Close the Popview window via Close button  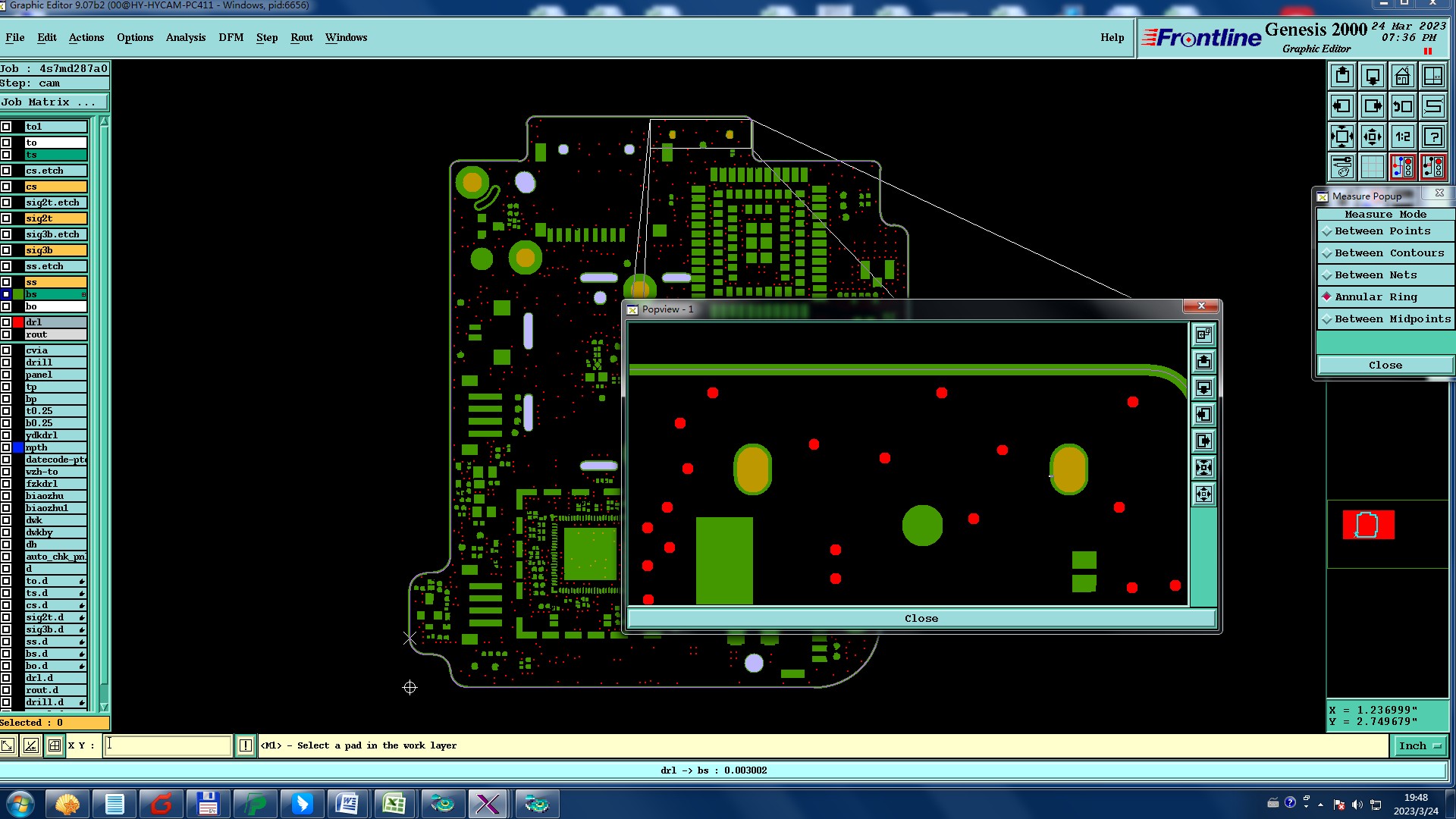pyautogui.click(x=921, y=619)
